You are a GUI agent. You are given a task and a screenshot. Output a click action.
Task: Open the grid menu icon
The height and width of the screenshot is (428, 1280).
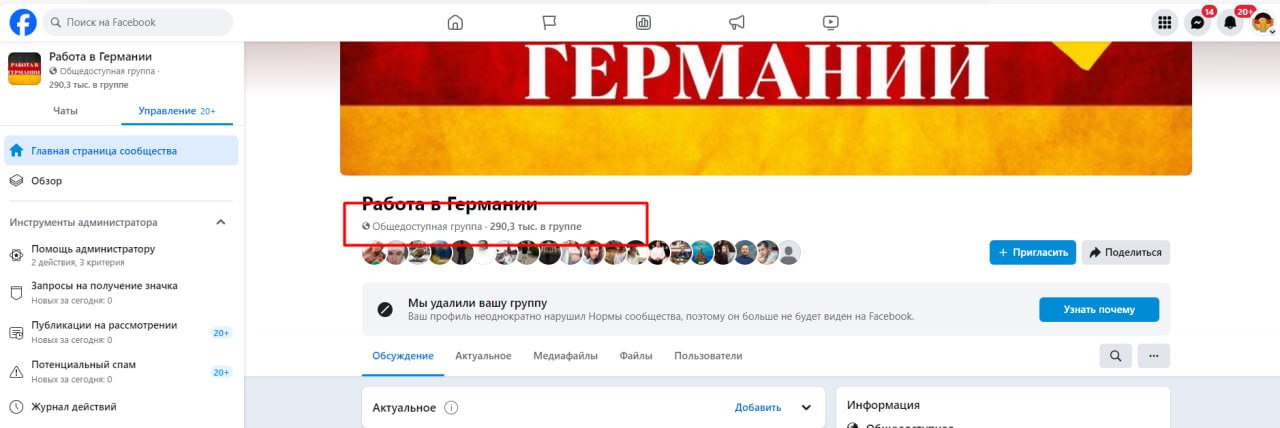pos(1164,22)
